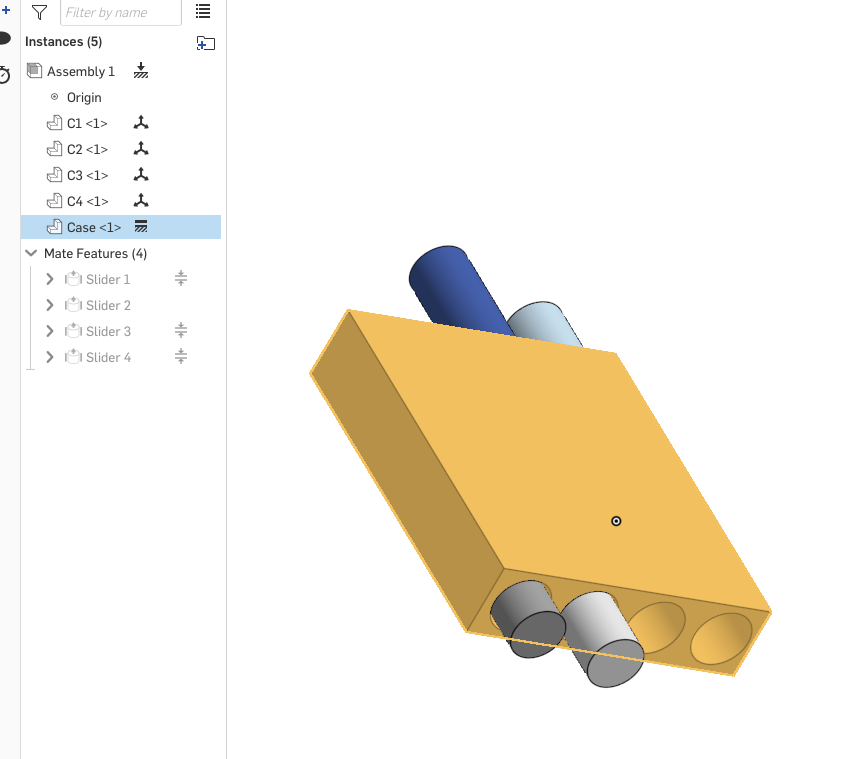
Task: Click the part icon for C1
Action: [54, 123]
